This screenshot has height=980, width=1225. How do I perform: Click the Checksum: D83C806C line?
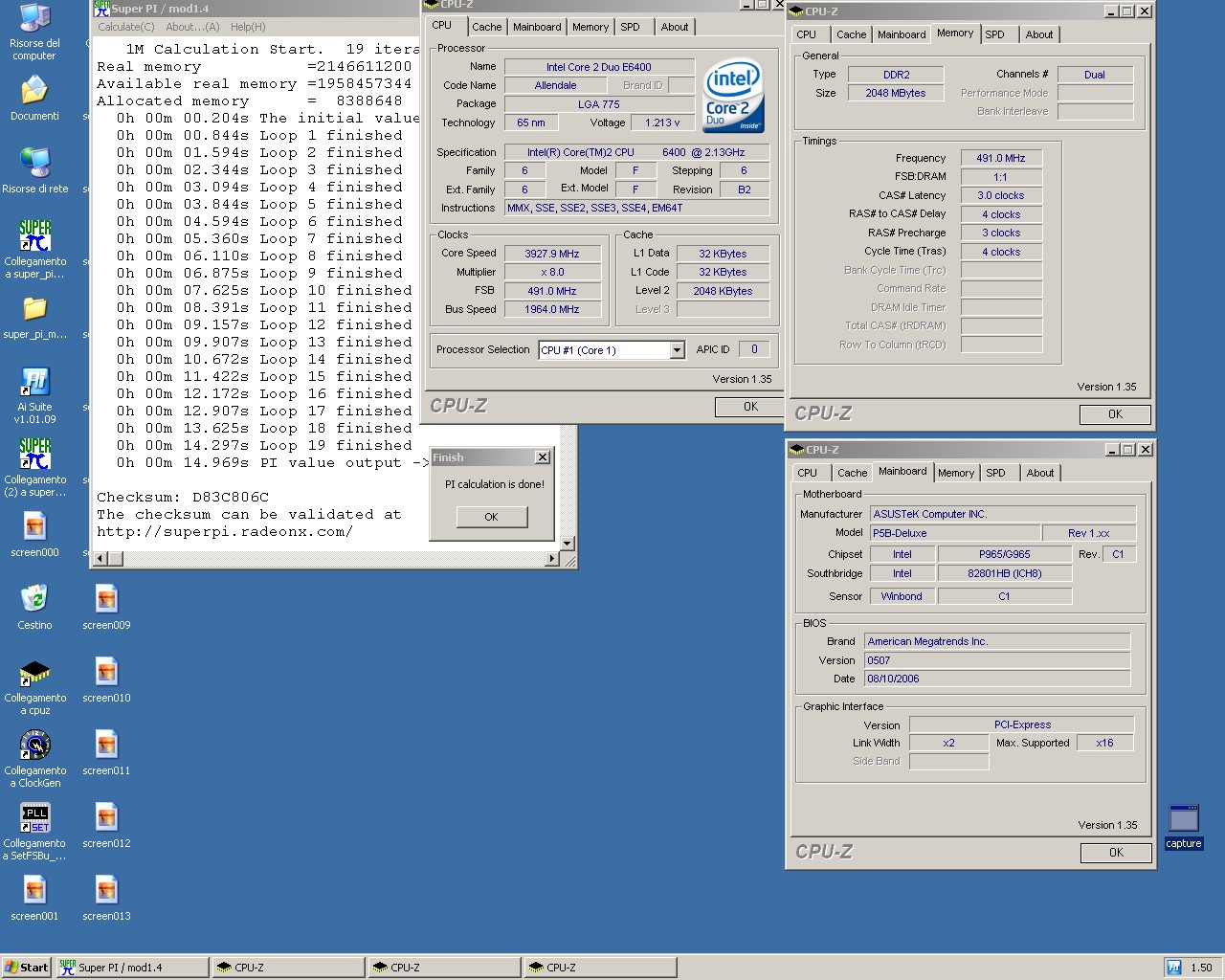point(183,498)
